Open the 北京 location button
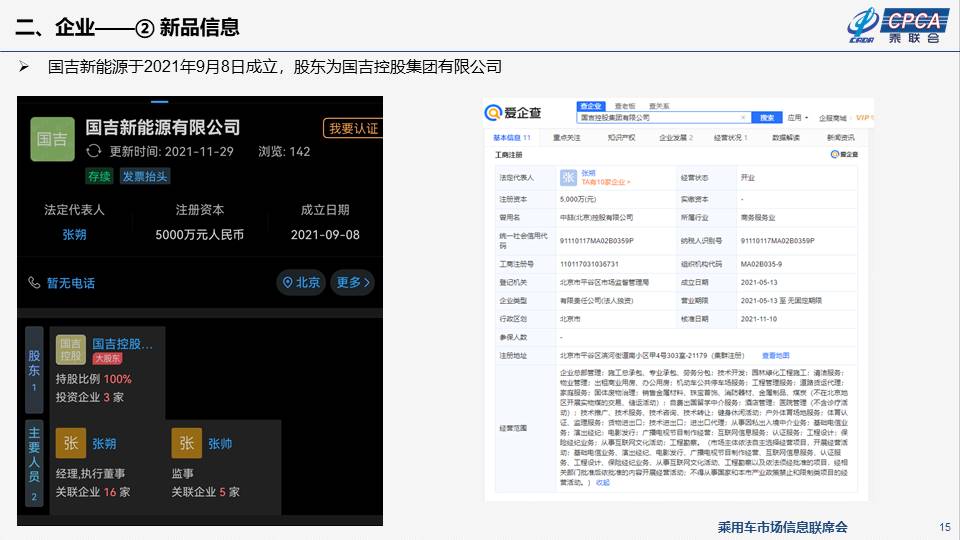Viewport: 960px width, 540px height. click(x=301, y=282)
